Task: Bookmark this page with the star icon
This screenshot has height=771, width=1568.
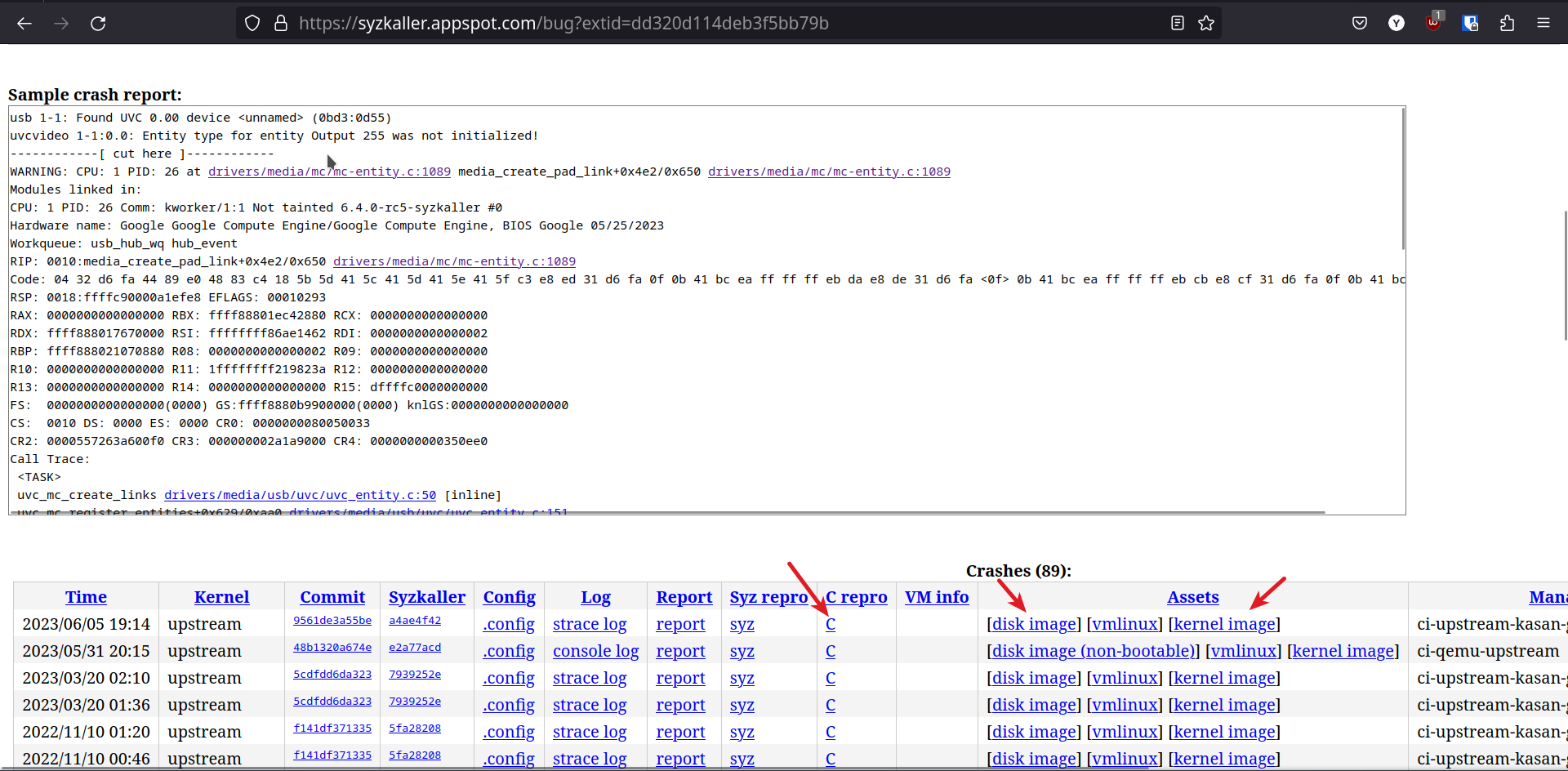Action: (1206, 23)
